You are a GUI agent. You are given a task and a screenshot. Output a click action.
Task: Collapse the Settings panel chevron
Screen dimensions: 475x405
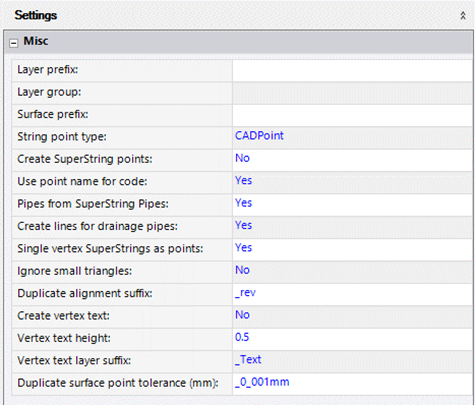click(x=463, y=15)
